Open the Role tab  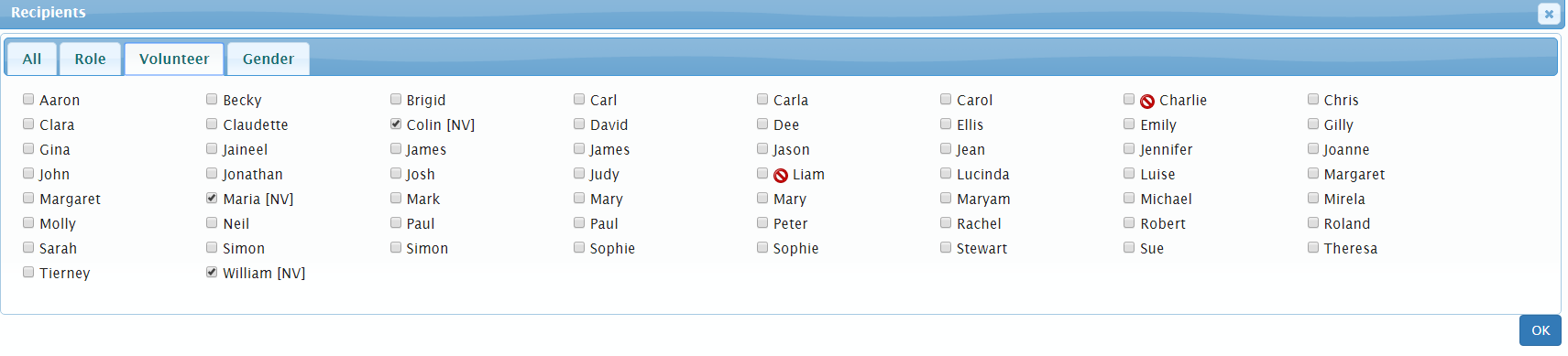coord(90,59)
